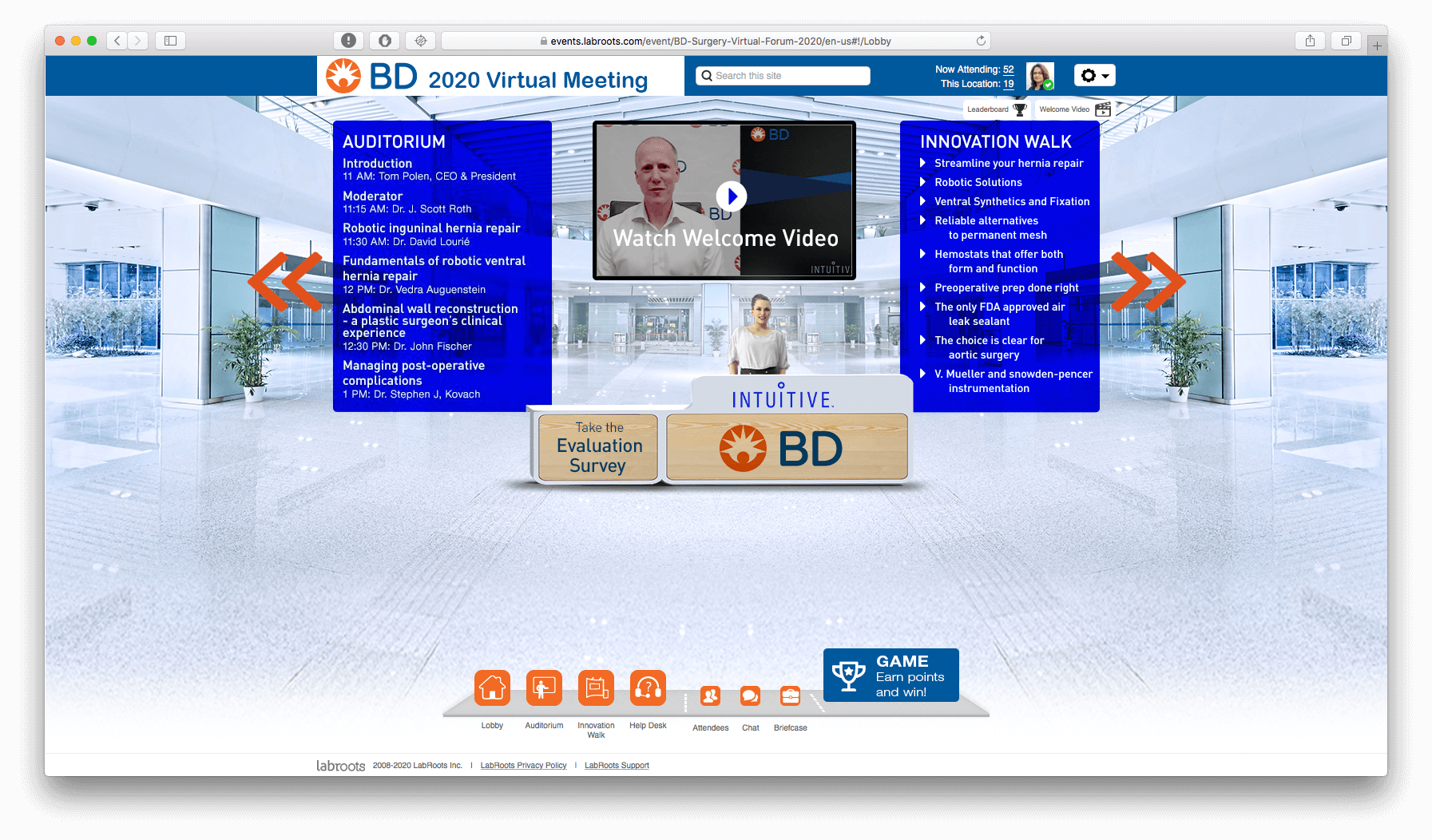Click the labroots footer logo

[340, 766]
